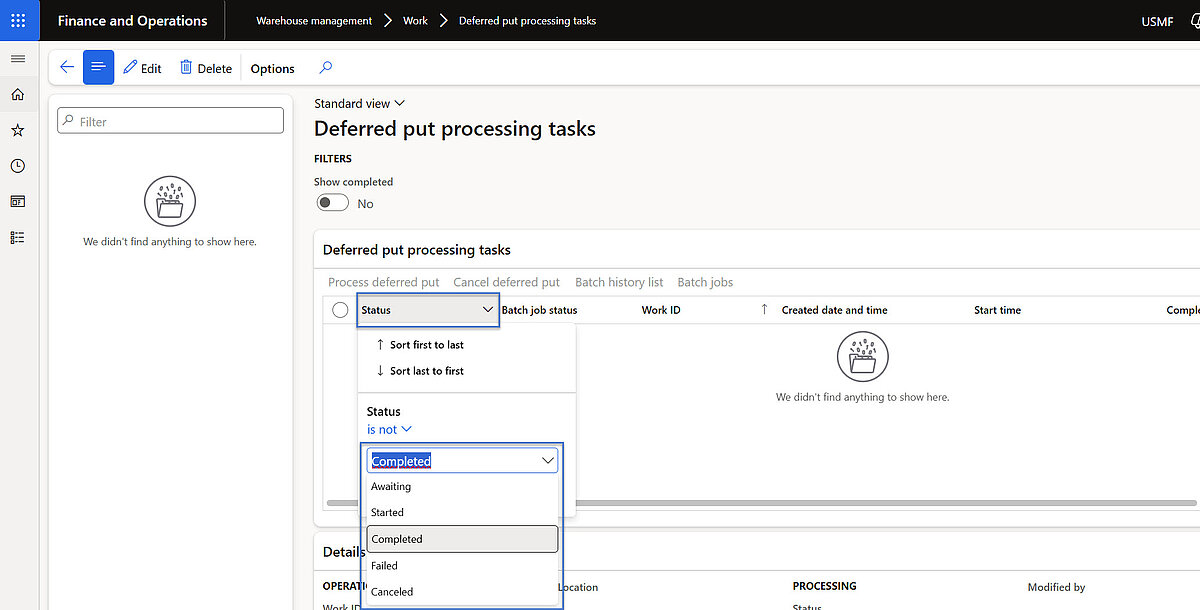Viewport: 1200px width, 610px height.
Task: Expand the Standard view dropdown
Action: coord(359,103)
